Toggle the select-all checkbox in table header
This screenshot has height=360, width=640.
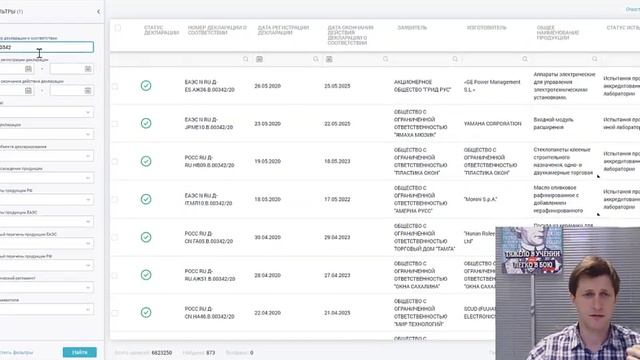[118, 28]
